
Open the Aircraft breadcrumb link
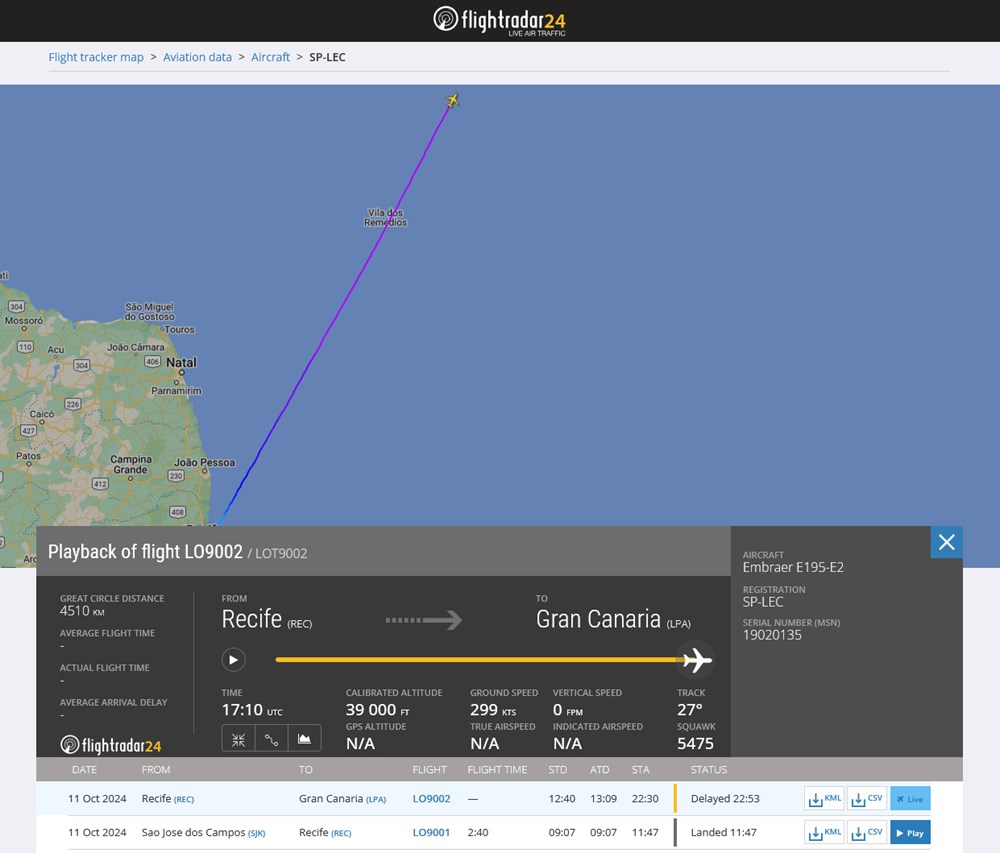pos(270,57)
